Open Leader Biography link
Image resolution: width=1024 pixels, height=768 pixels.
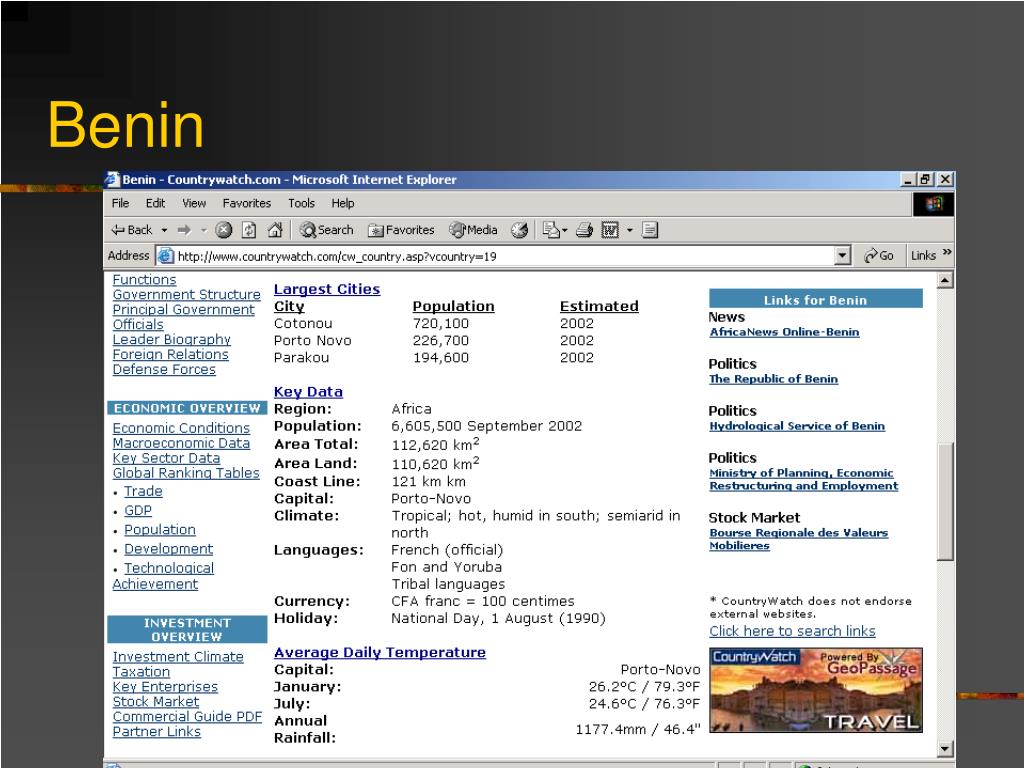pyautogui.click(x=172, y=340)
